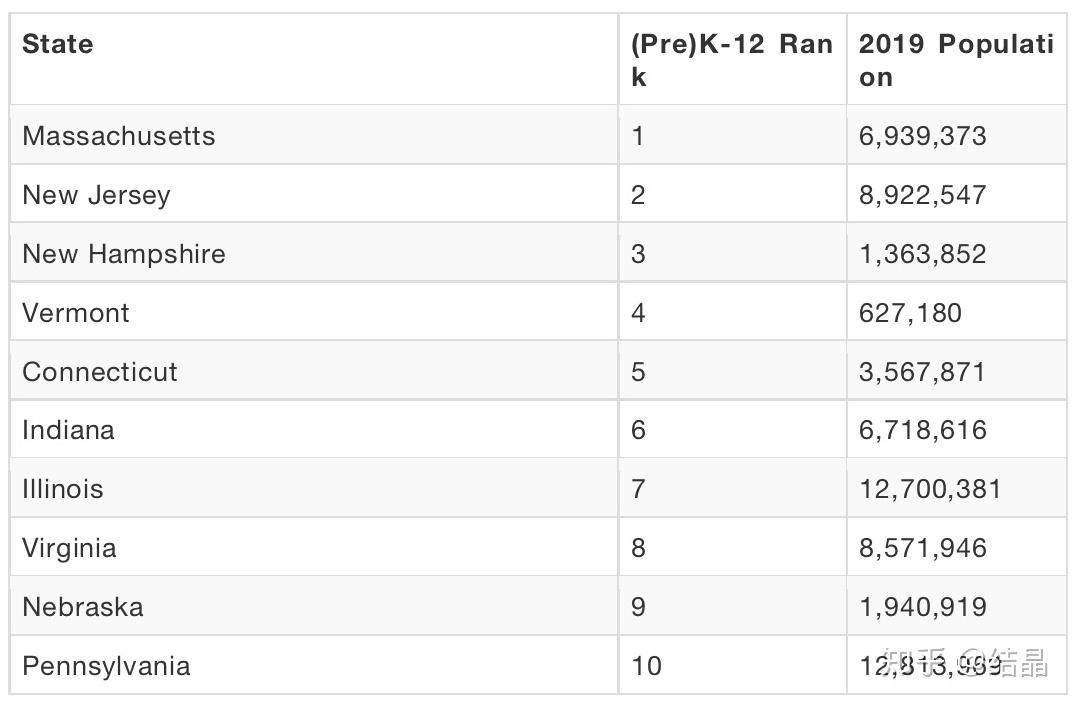Viewport: 1077px width, 707px height.
Task: Click the State column header
Action: click(x=58, y=45)
